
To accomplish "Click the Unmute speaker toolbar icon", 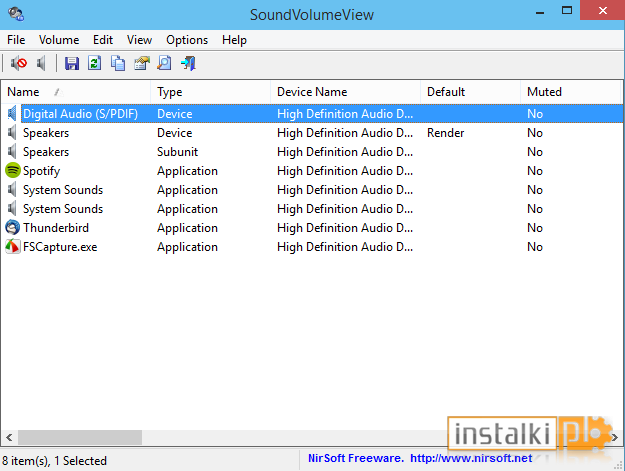I will click(x=41, y=63).
